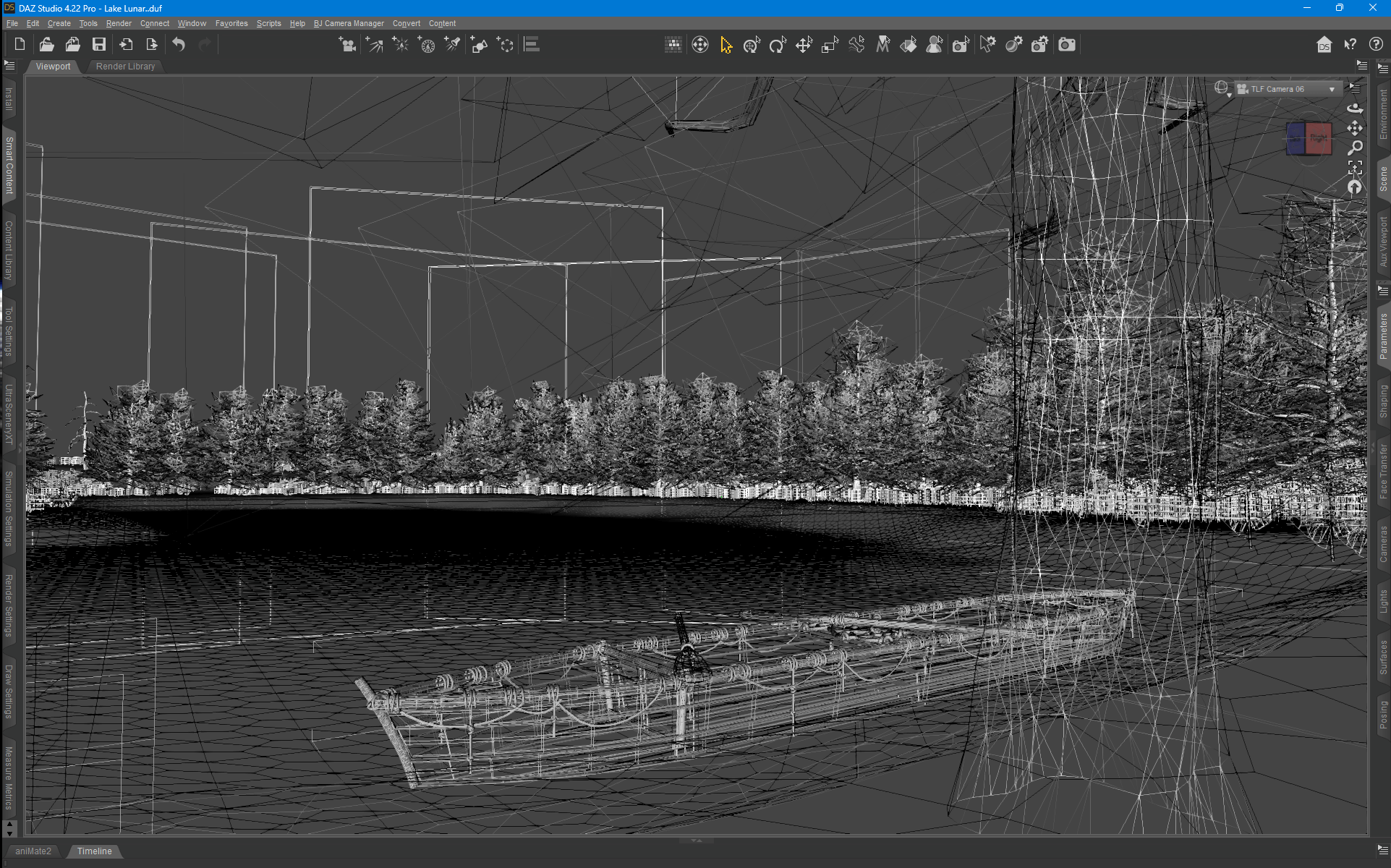Viewport: 1391px width, 868px height.
Task: Expand the Parameters side pane
Action: pos(1383,336)
